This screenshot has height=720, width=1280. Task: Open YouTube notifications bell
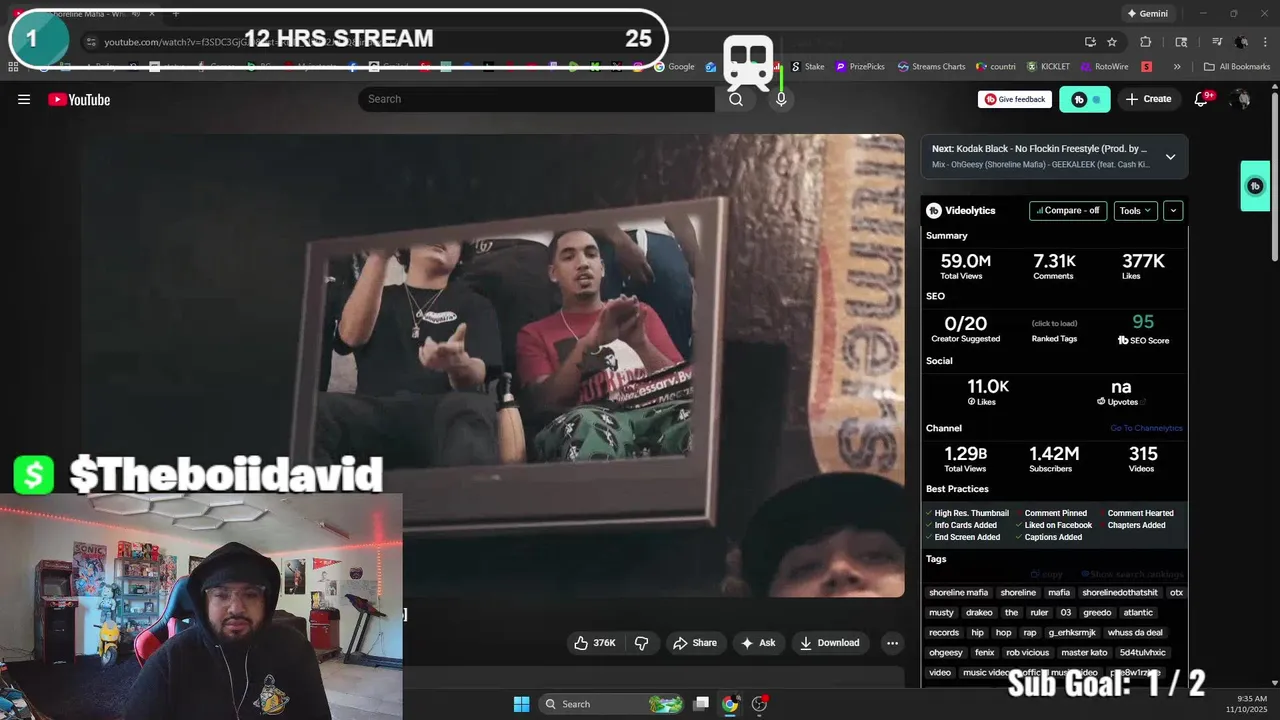coord(1202,99)
